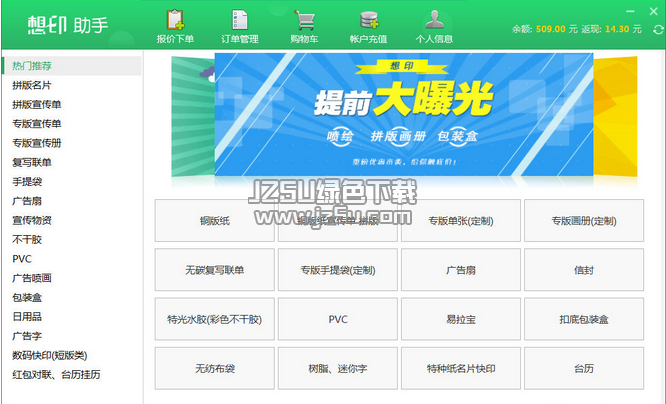Minimize the 想印助手 window
The width and height of the screenshot is (666, 404).
(x=630, y=11)
